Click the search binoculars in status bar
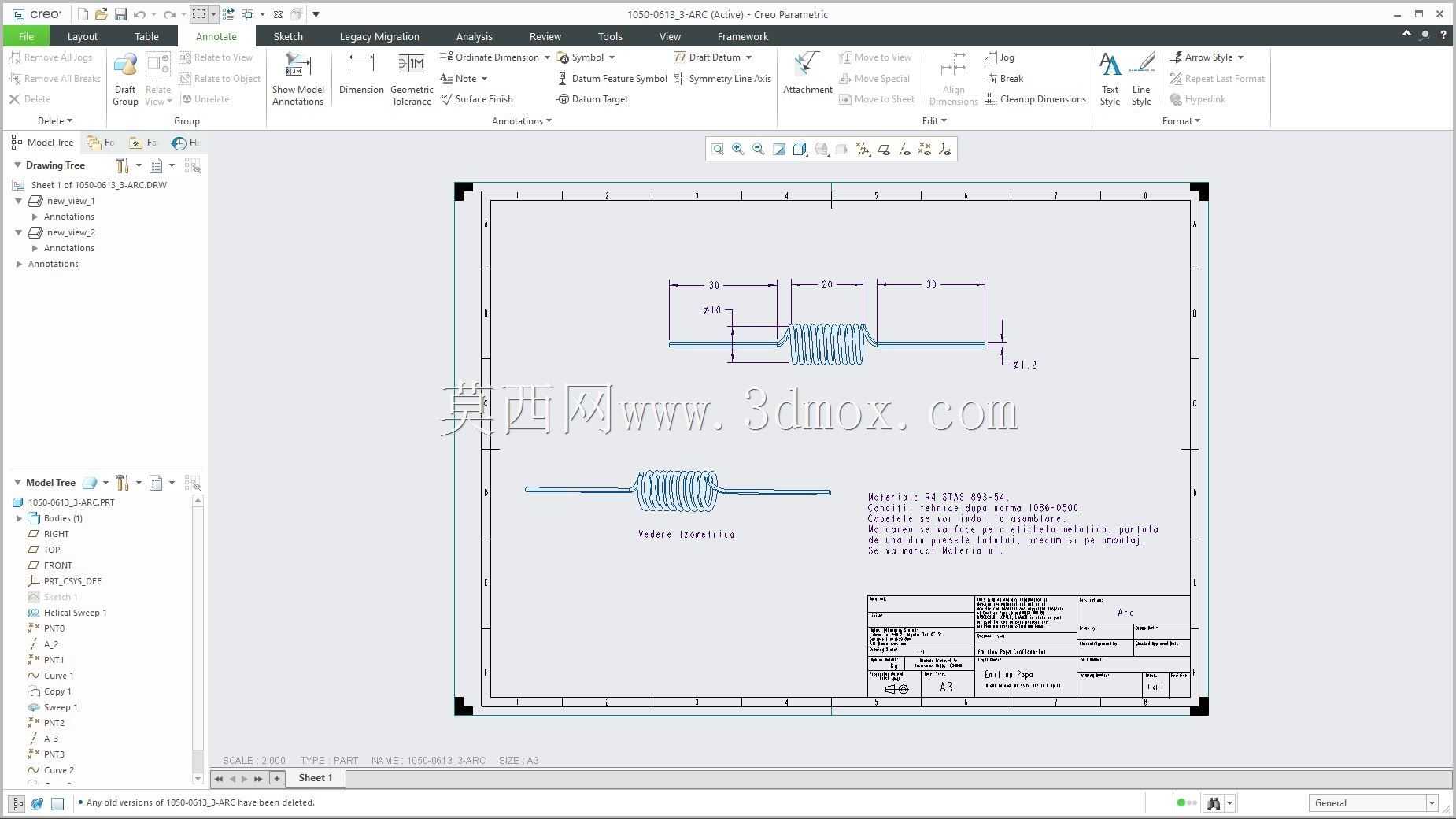 [x=1214, y=803]
